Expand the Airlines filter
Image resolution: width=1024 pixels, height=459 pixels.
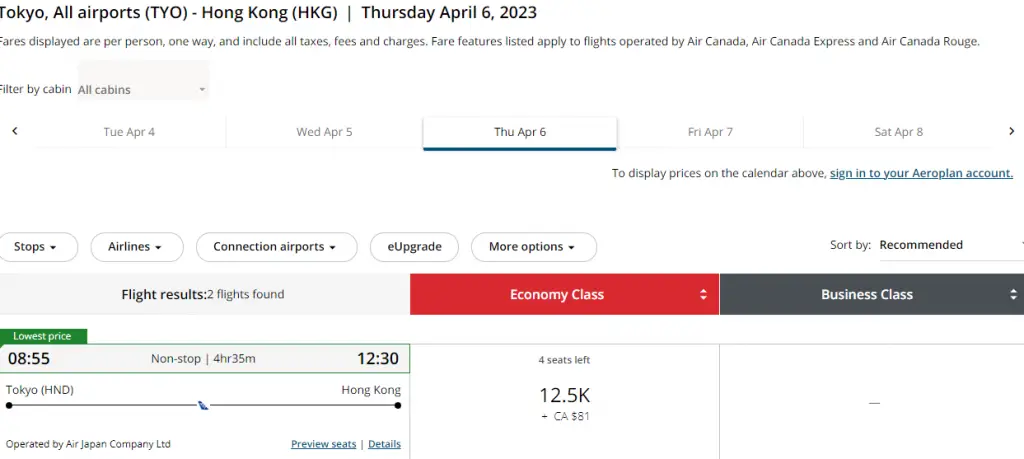point(136,247)
